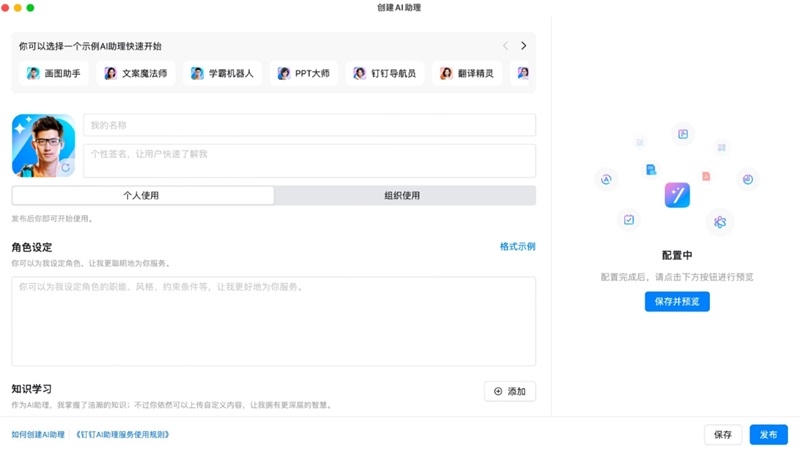Image resolution: width=800 pixels, height=450 pixels.
Task: Select the 翻译精灵 example assistant
Action: [467, 73]
